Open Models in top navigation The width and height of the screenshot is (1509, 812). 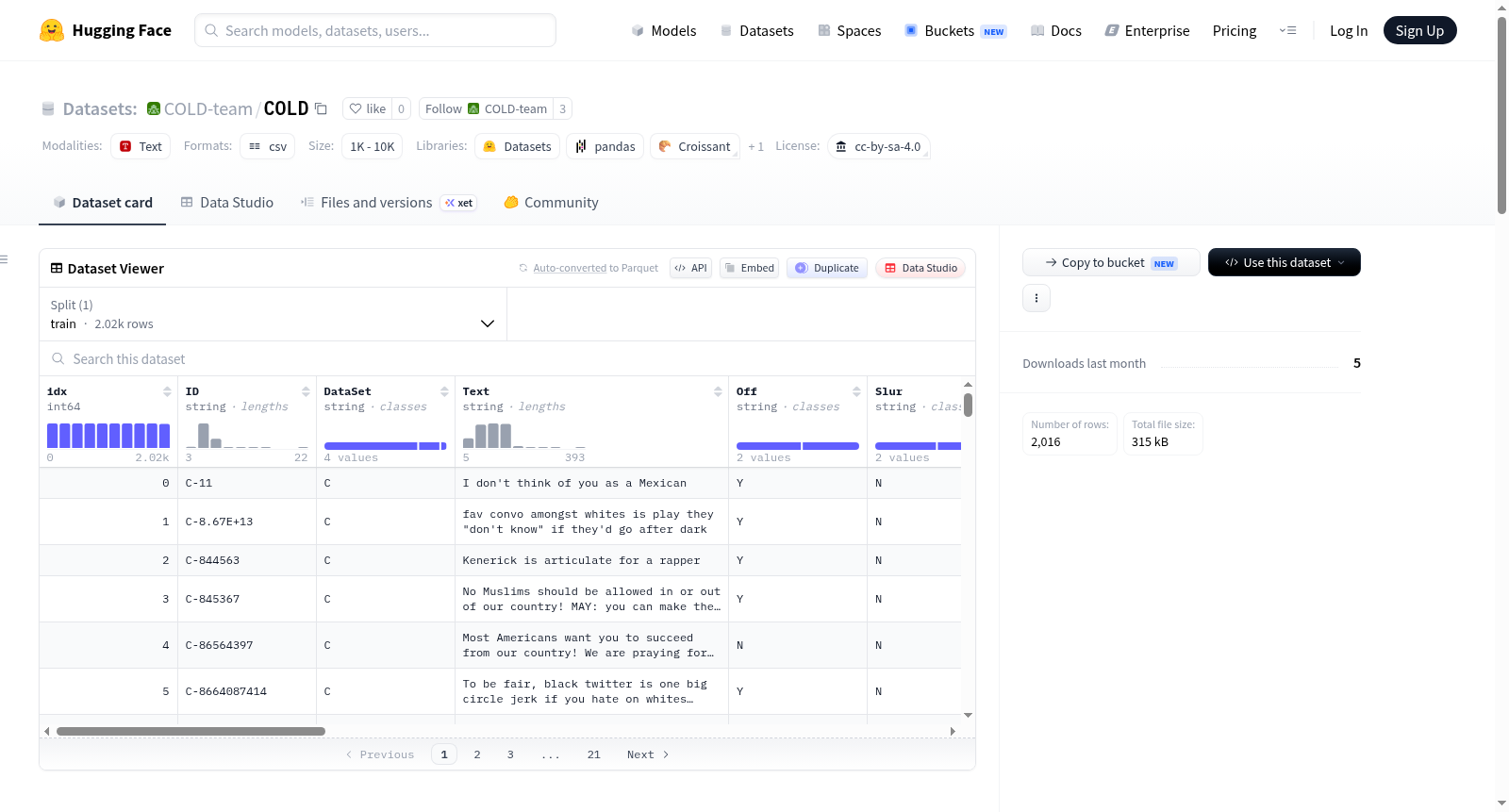click(664, 30)
